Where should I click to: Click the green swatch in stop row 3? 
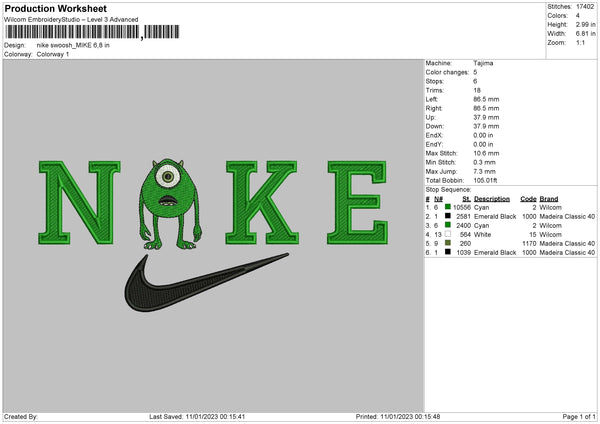click(448, 225)
